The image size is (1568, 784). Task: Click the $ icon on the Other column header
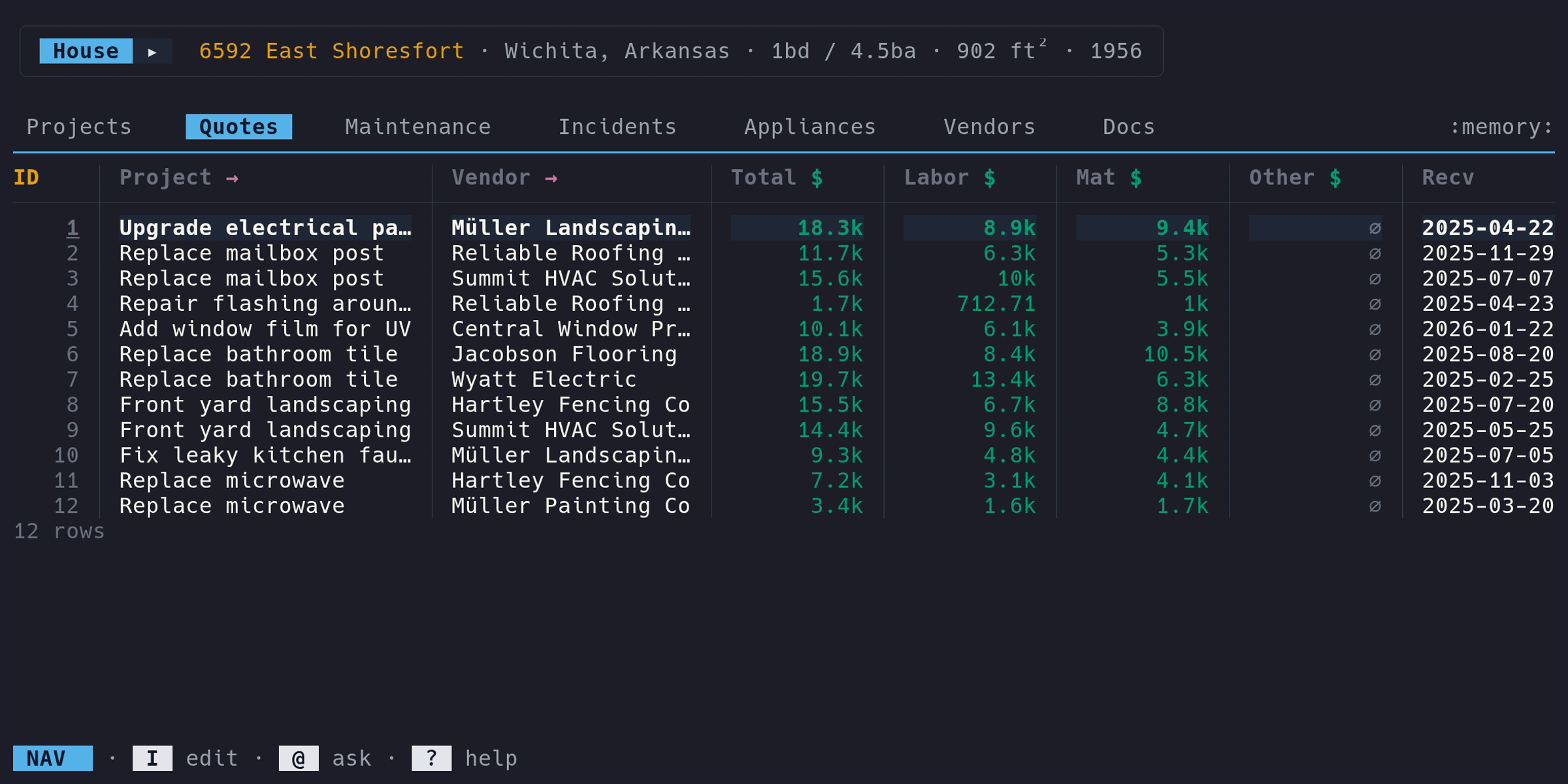click(x=1335, y=177)
